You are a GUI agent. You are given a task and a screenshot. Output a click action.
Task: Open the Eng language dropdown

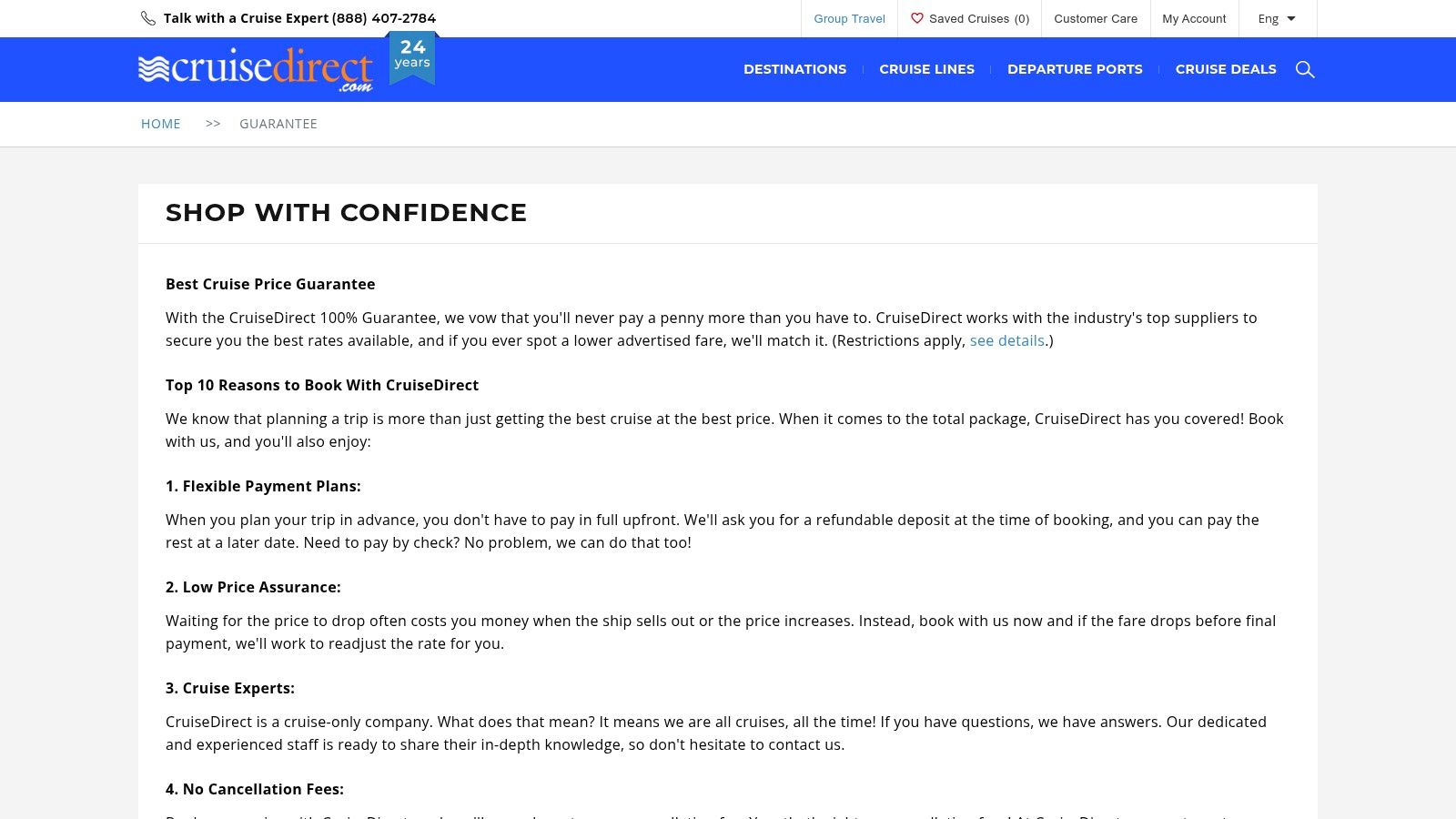pos(1277,18)
